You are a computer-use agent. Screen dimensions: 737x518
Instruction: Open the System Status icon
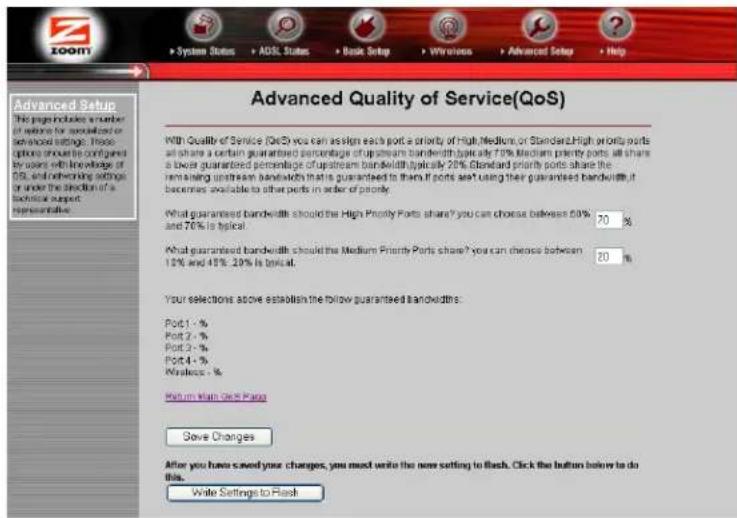click(203, 24)
